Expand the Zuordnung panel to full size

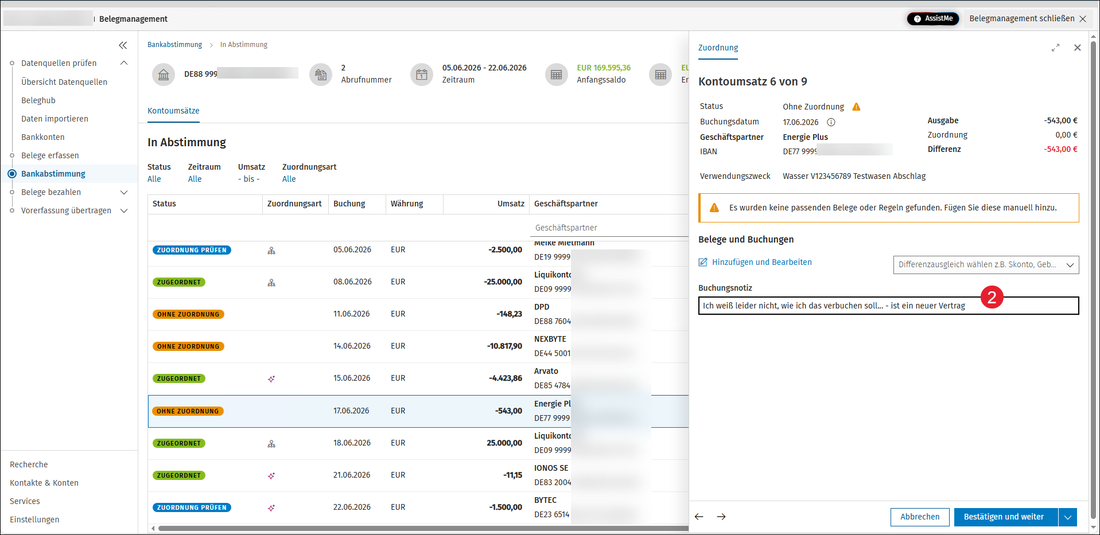[x=1056, y=48]
